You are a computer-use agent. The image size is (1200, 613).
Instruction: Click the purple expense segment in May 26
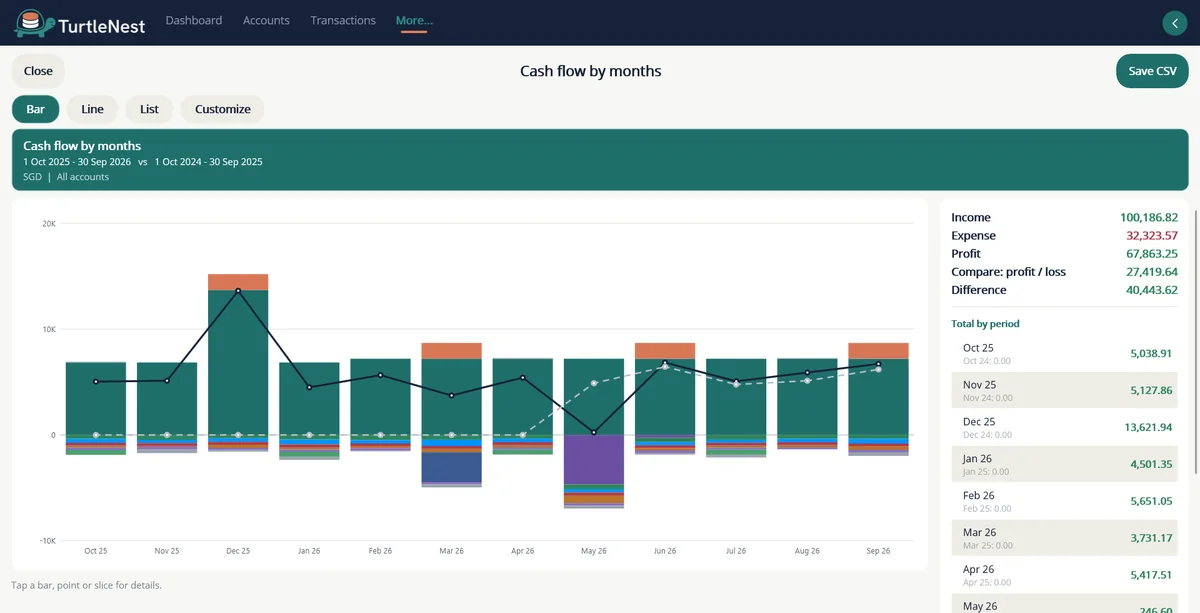[594, 459]
